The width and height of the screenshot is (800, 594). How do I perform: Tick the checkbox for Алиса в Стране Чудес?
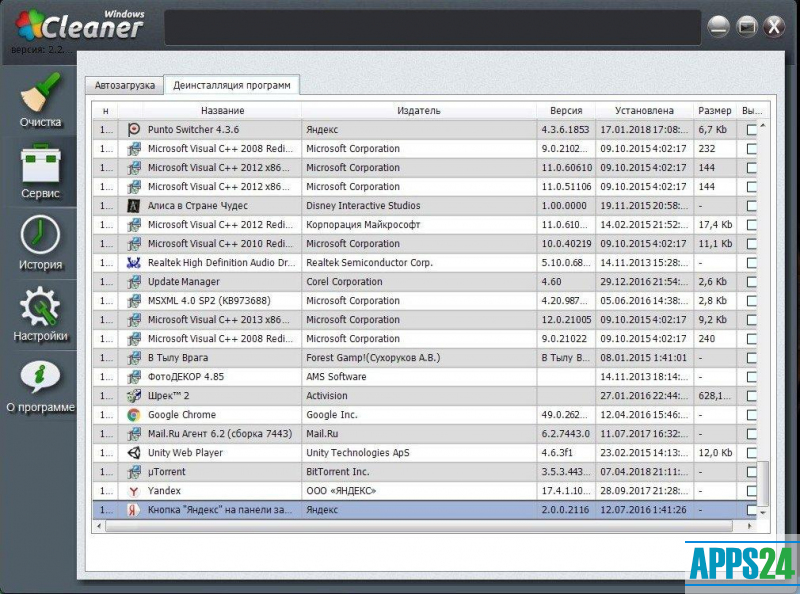click(x=751, y=206)
